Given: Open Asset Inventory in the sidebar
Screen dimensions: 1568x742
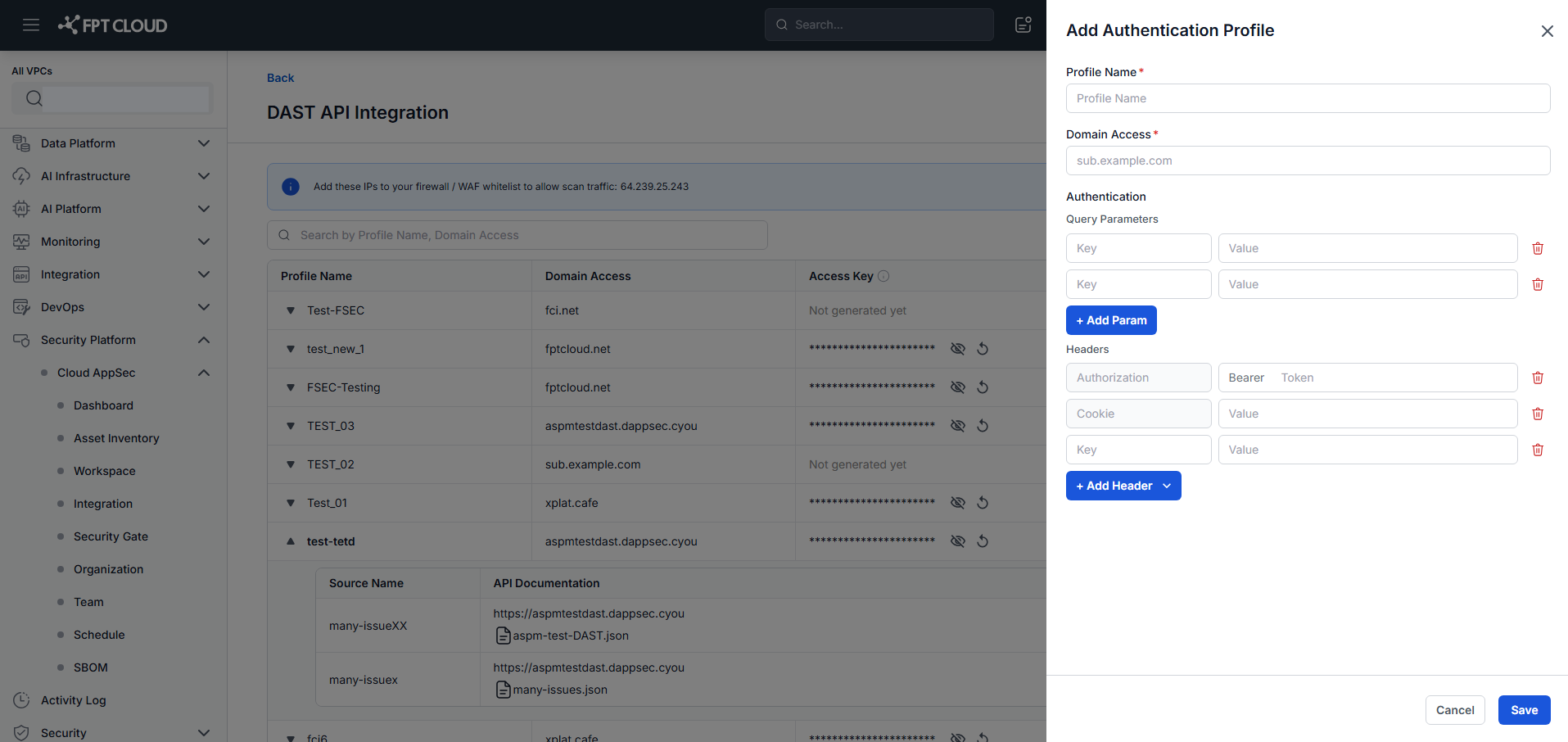Looking at the screenshot, I should (x=116, y=438).
